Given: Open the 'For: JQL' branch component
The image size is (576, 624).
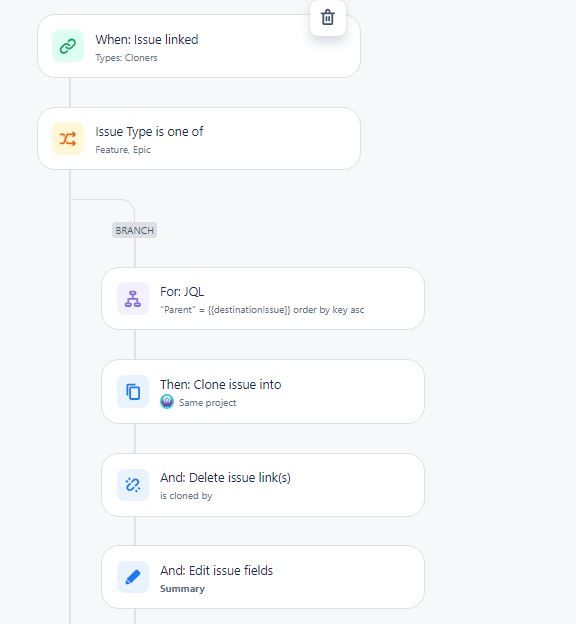Looking at the screenshot, I should coord(263,298).
